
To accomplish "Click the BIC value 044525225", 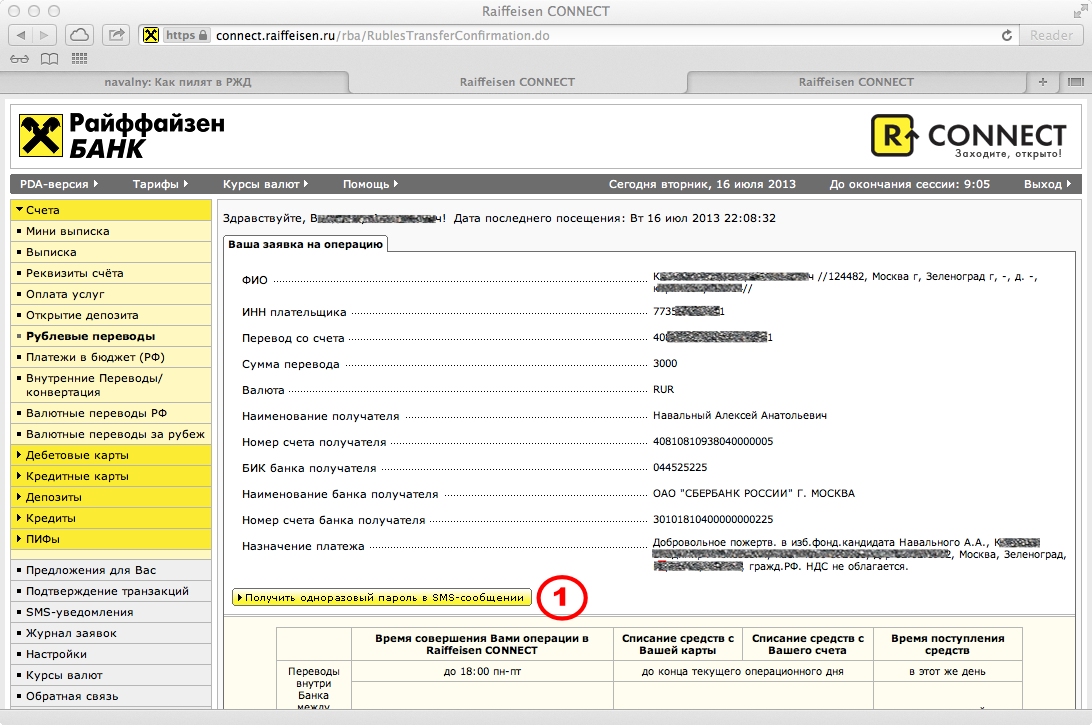I will (x=680, y=467).
